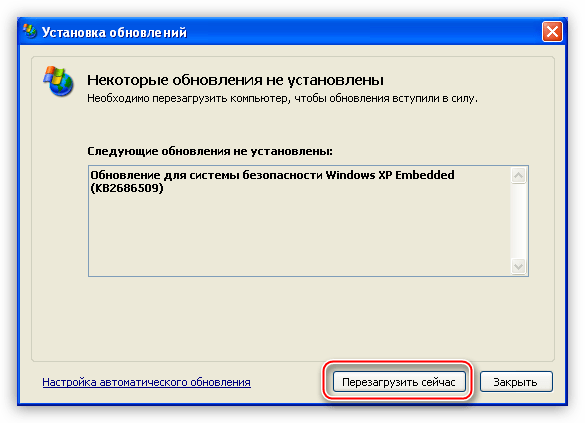Click the Следующие обновления не установлены label

pos(210,151)
